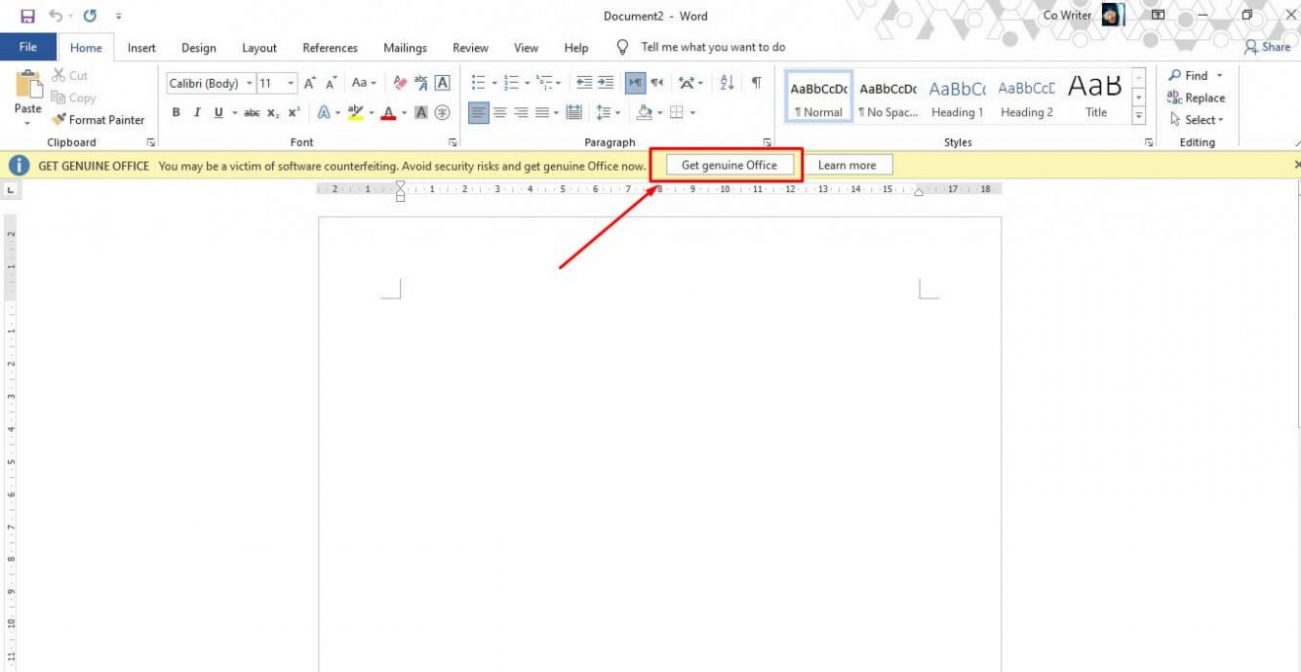Click the Format Painter icon
Image resolution: width=1301 pixels, height=672 pixels.
60,119
